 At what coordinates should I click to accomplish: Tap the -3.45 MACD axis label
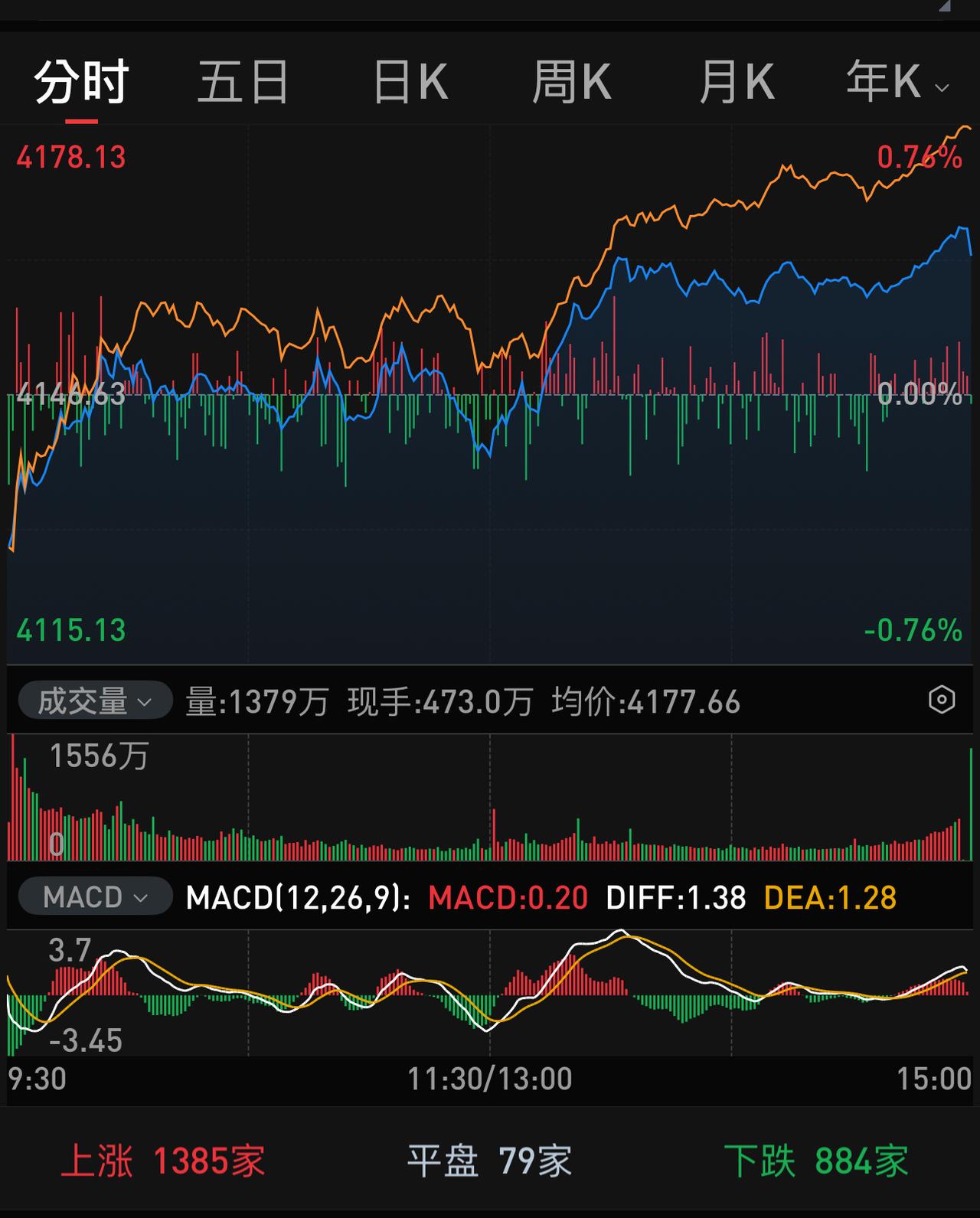click(x=85, y=1040)
